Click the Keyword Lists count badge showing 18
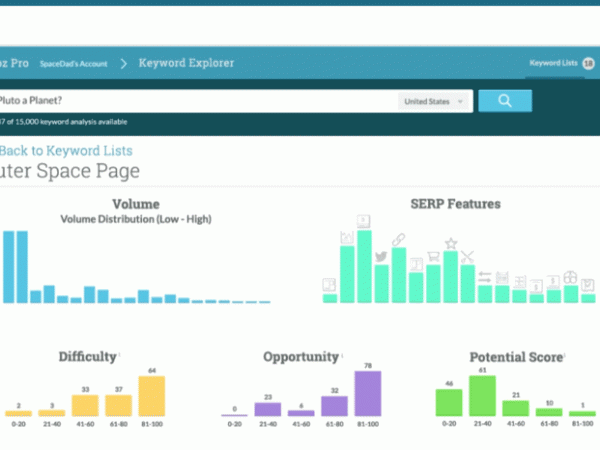Image resolution: width=600 pixels, height=450 pixels. point(588,63)
